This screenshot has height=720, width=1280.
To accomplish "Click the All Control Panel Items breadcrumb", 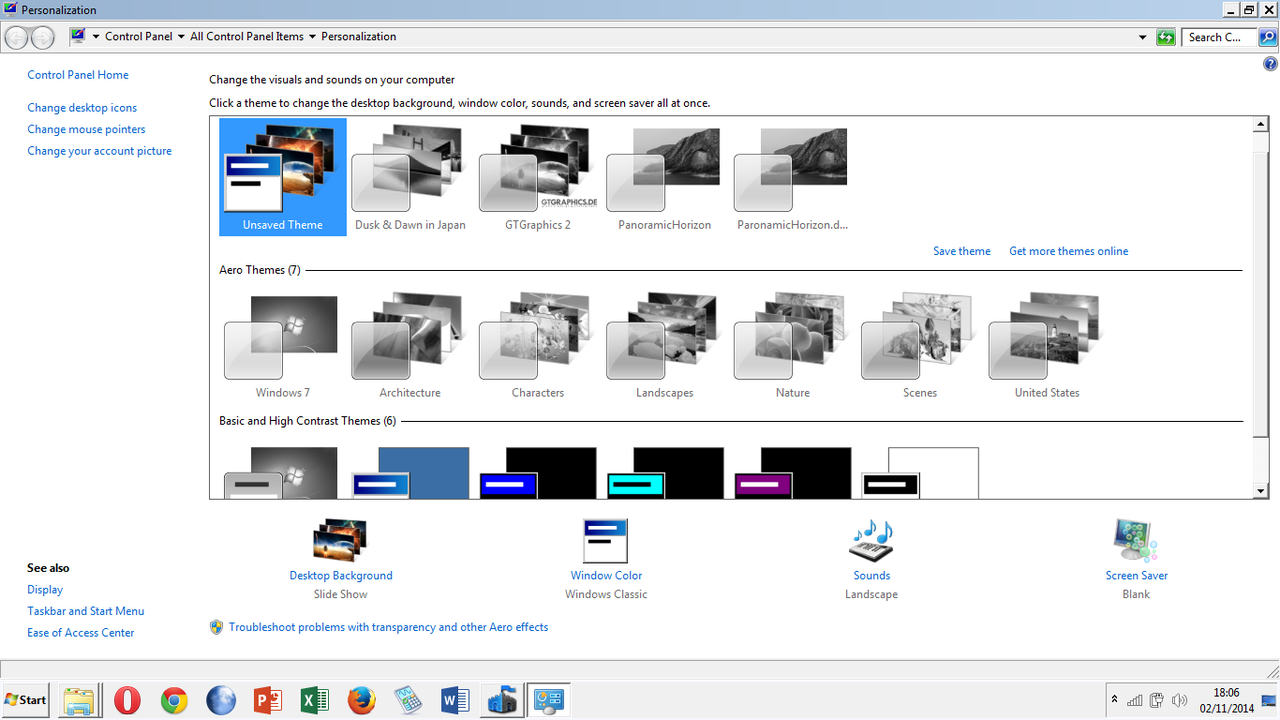I will pyautogui.click(x=247, y=37).
